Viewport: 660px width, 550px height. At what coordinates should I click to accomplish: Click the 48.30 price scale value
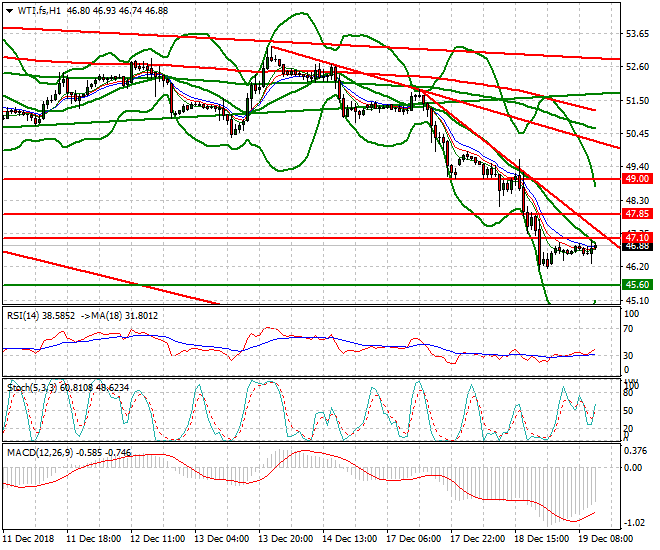[x=638, y=201]
